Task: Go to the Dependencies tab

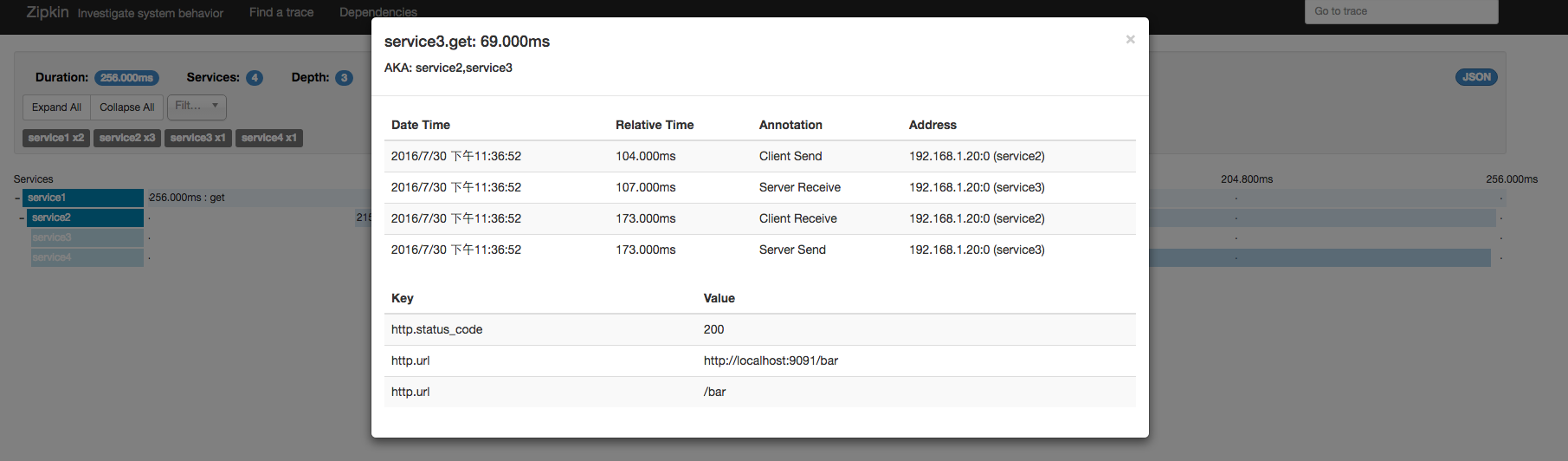Action: [378, 12]
